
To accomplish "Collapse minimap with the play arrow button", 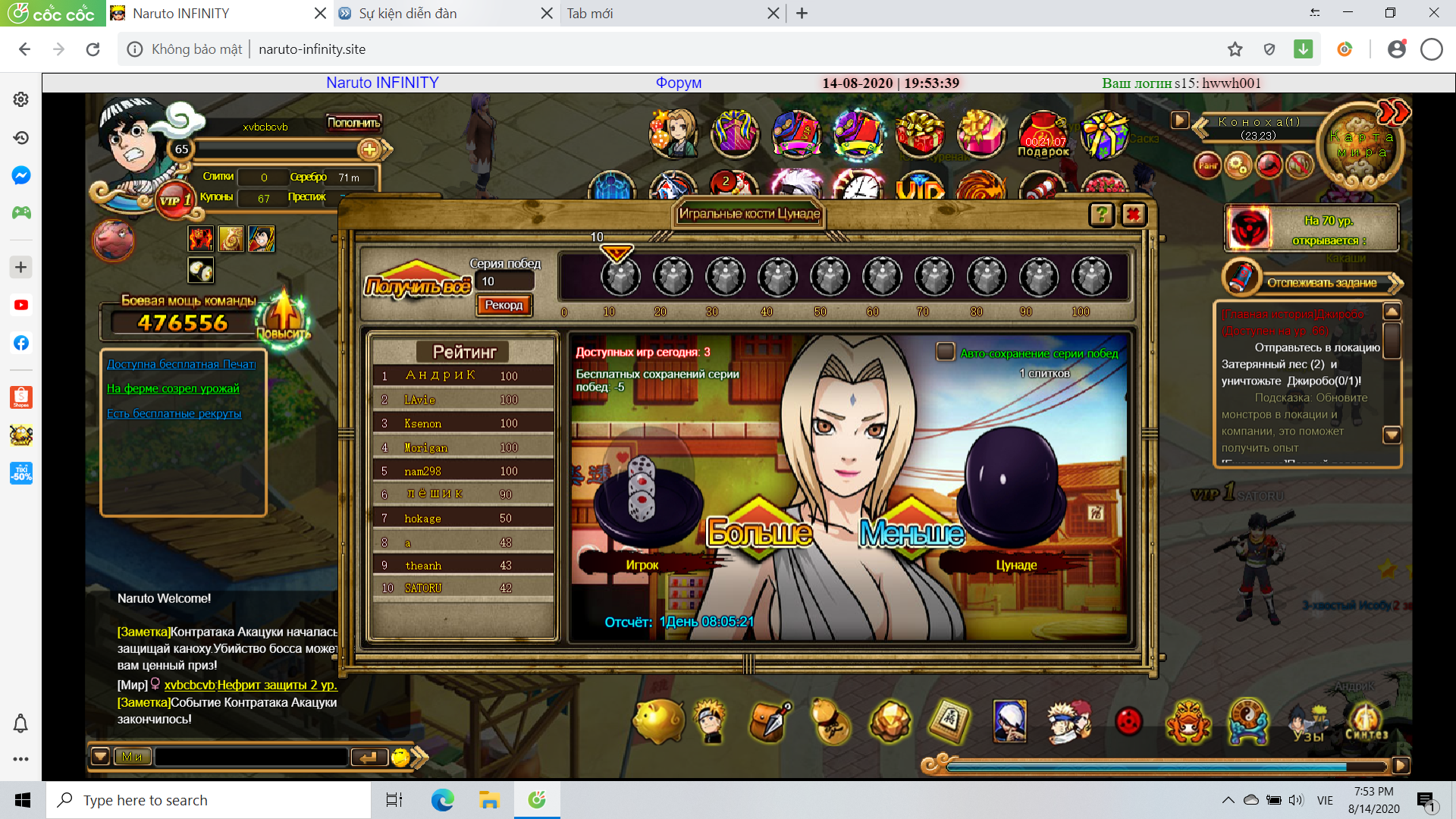I will [1179, 121].
